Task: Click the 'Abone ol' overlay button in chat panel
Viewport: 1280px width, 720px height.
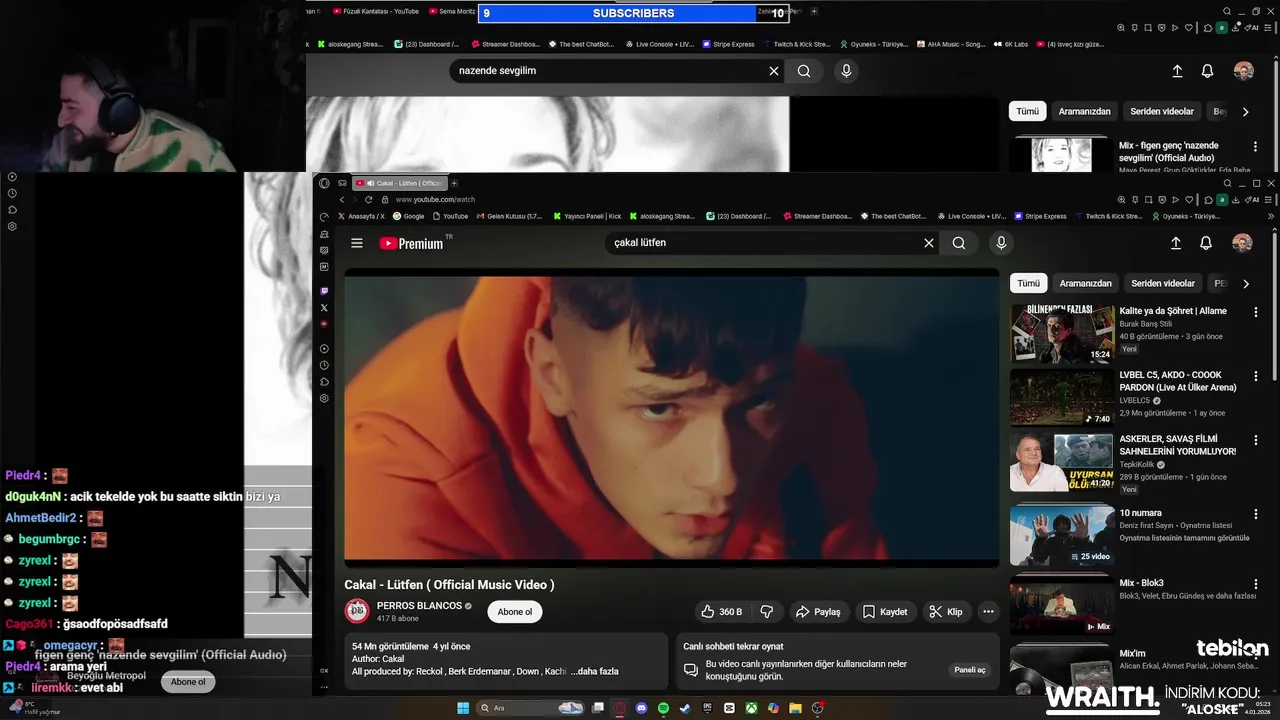Action: pos(188,682)
